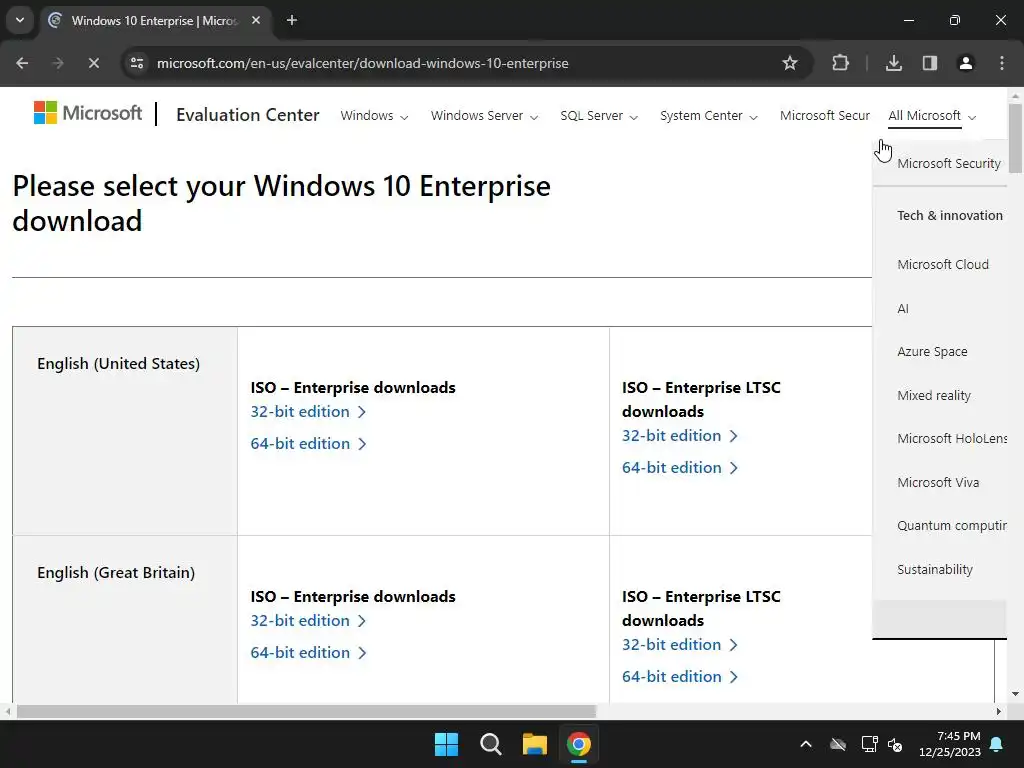Select Microsoft HoloLens menu entry

(952, 438)
